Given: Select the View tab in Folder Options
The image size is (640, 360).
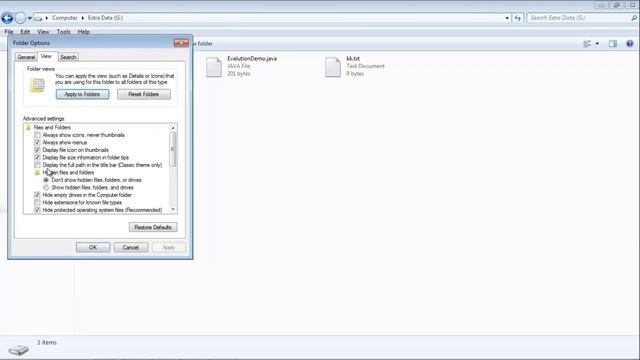Looking at the screenshot, I should [46, 56].
